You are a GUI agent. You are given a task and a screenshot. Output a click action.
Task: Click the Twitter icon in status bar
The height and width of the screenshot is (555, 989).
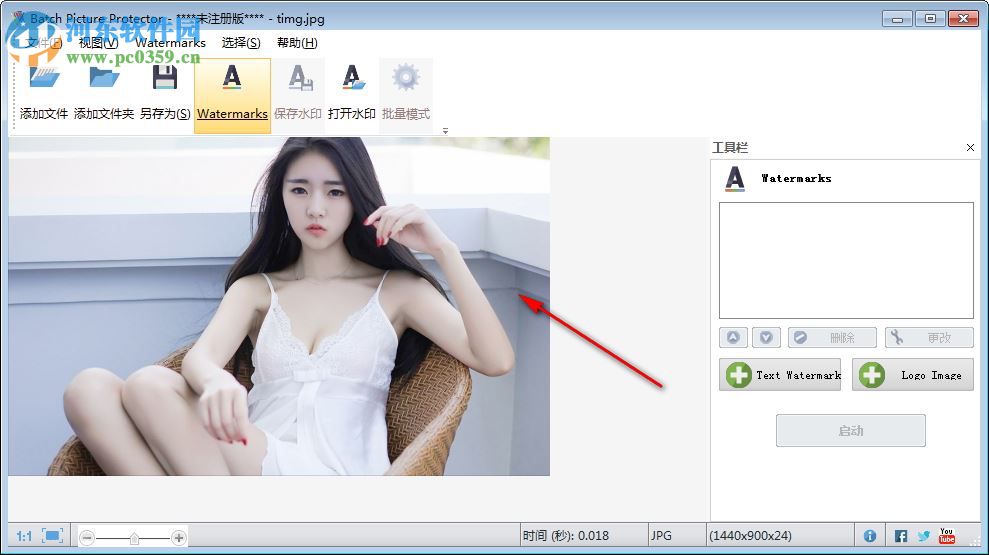point(923,536)
